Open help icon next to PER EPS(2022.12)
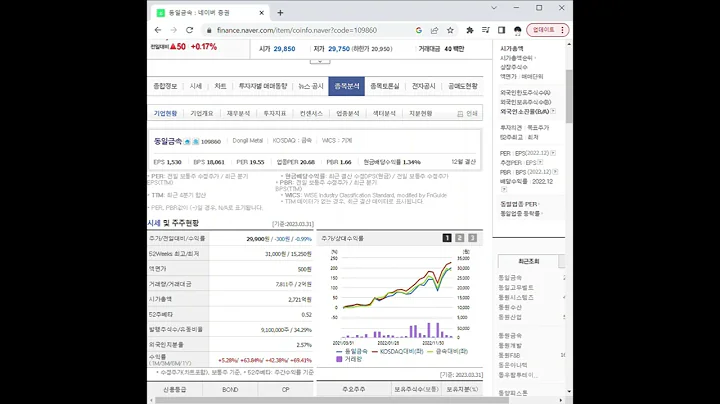This screenshot has height=404, width=720. (x=553, y=153)
